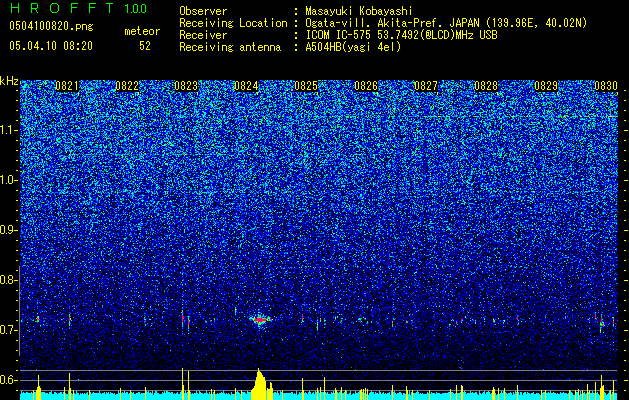Image resolution: width=629 pixels, height=400 pixels.
Task: Click the HROFFT 1.0.0 title text
Action: coord(78,8)
